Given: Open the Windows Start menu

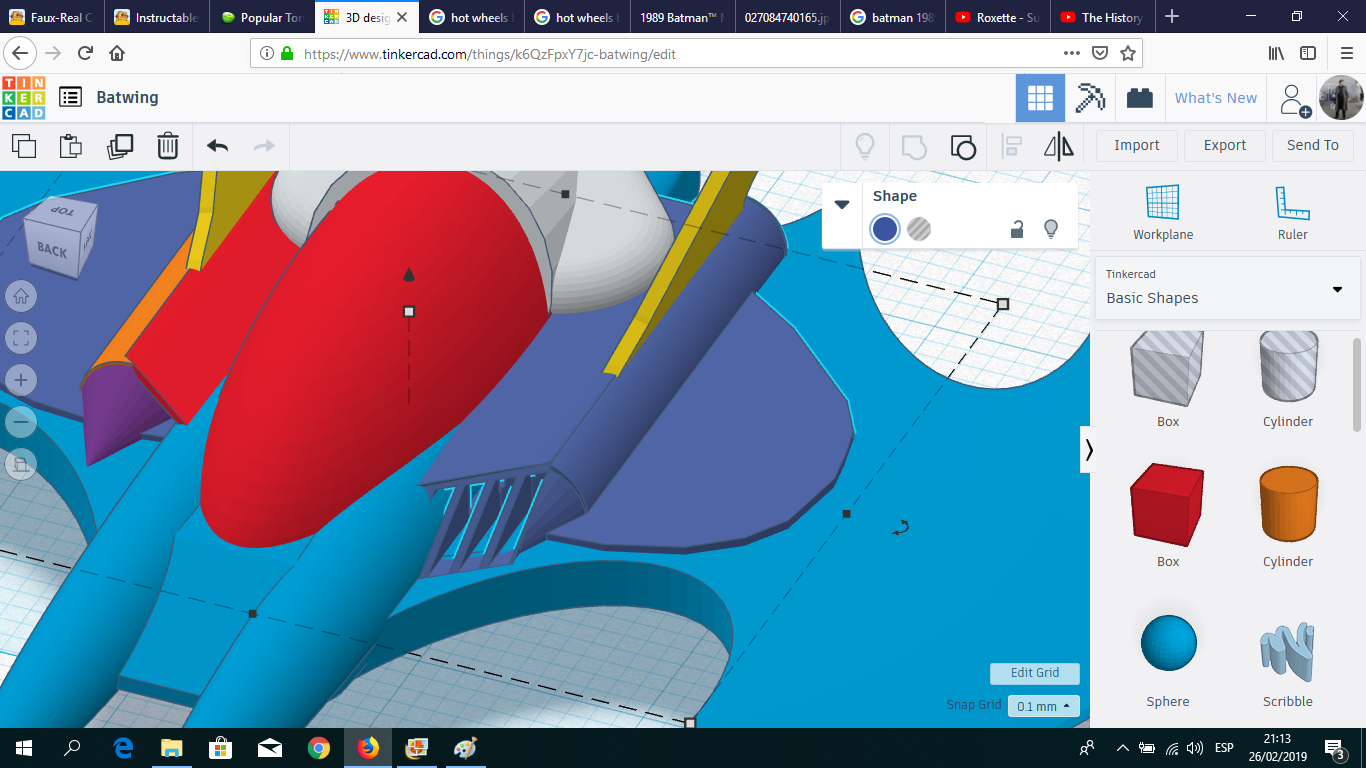Looking at the screenshot, I should [x=24, y=748].
